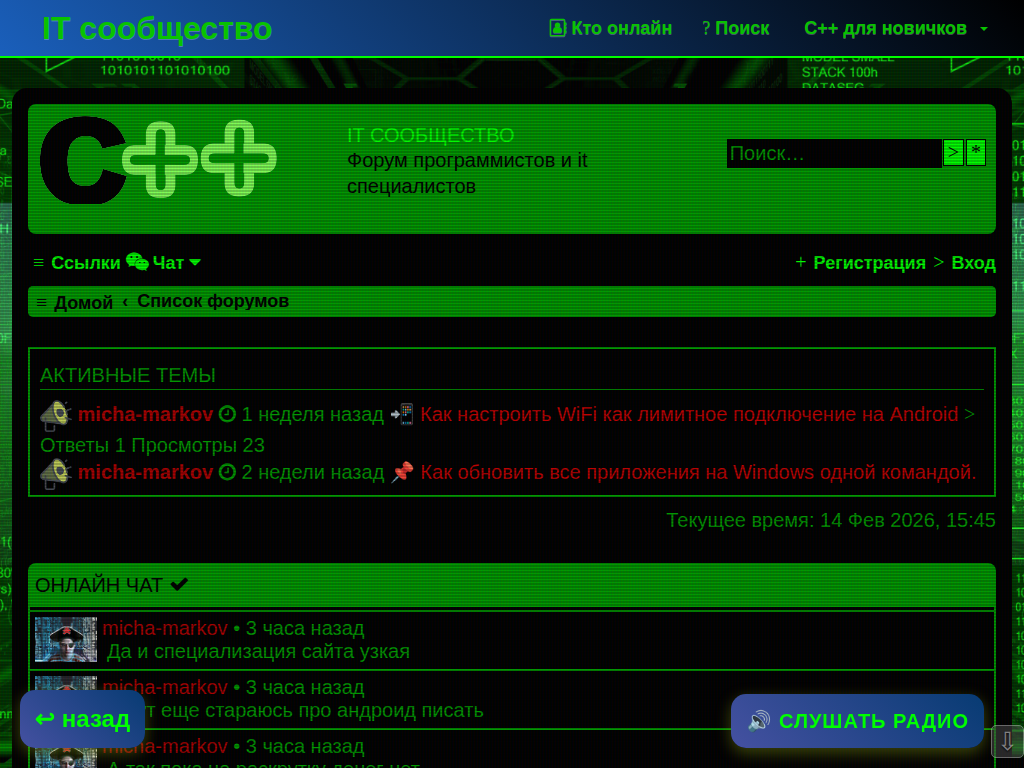Viewport: 1024px width, 768px height.
Task: Click the phone icon before the WiFi topic
Action: [402, 414]
